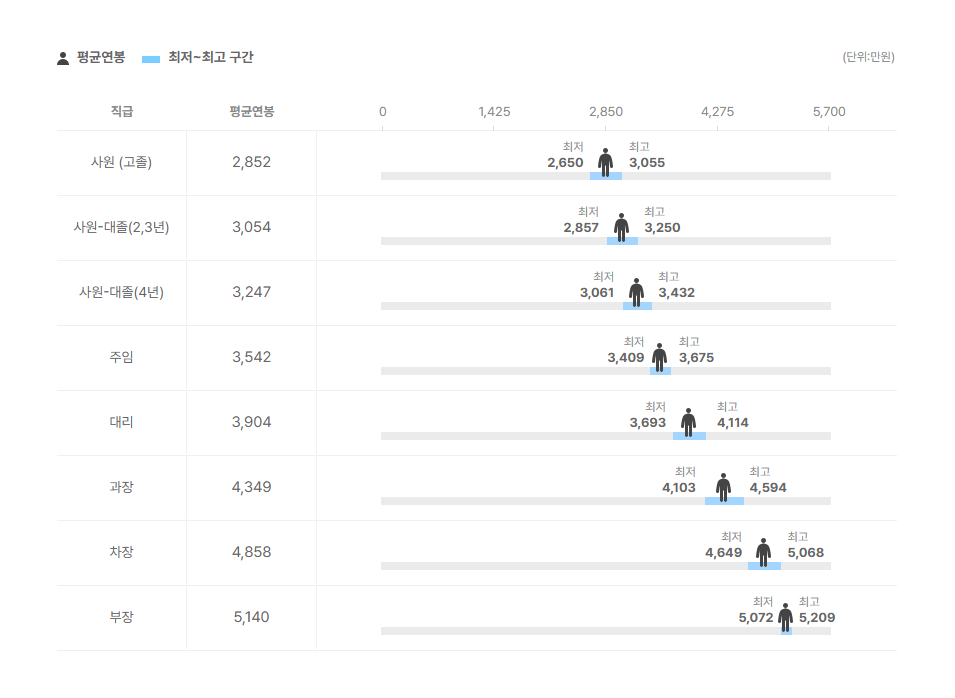The width and height of the screenshot is (955, 698).
Task: Click the person icon in 주임 row
Action: point(659,357)
